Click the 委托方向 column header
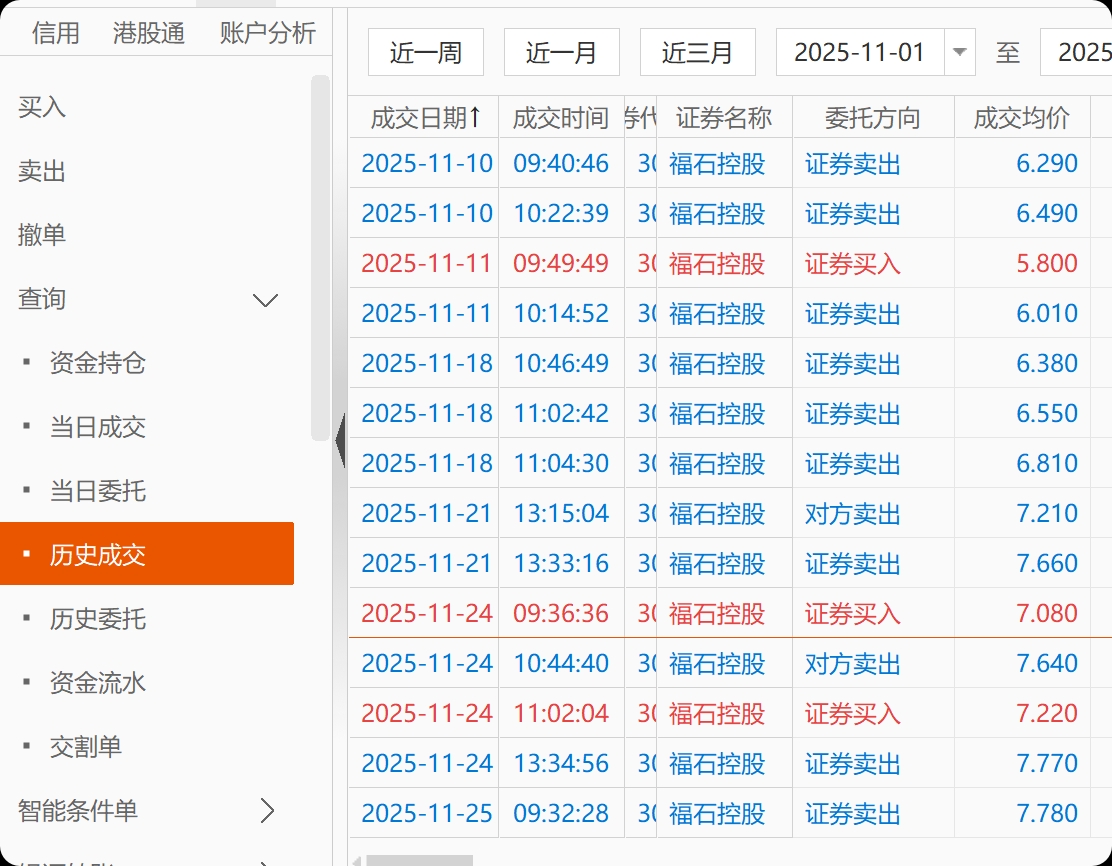 873,117
